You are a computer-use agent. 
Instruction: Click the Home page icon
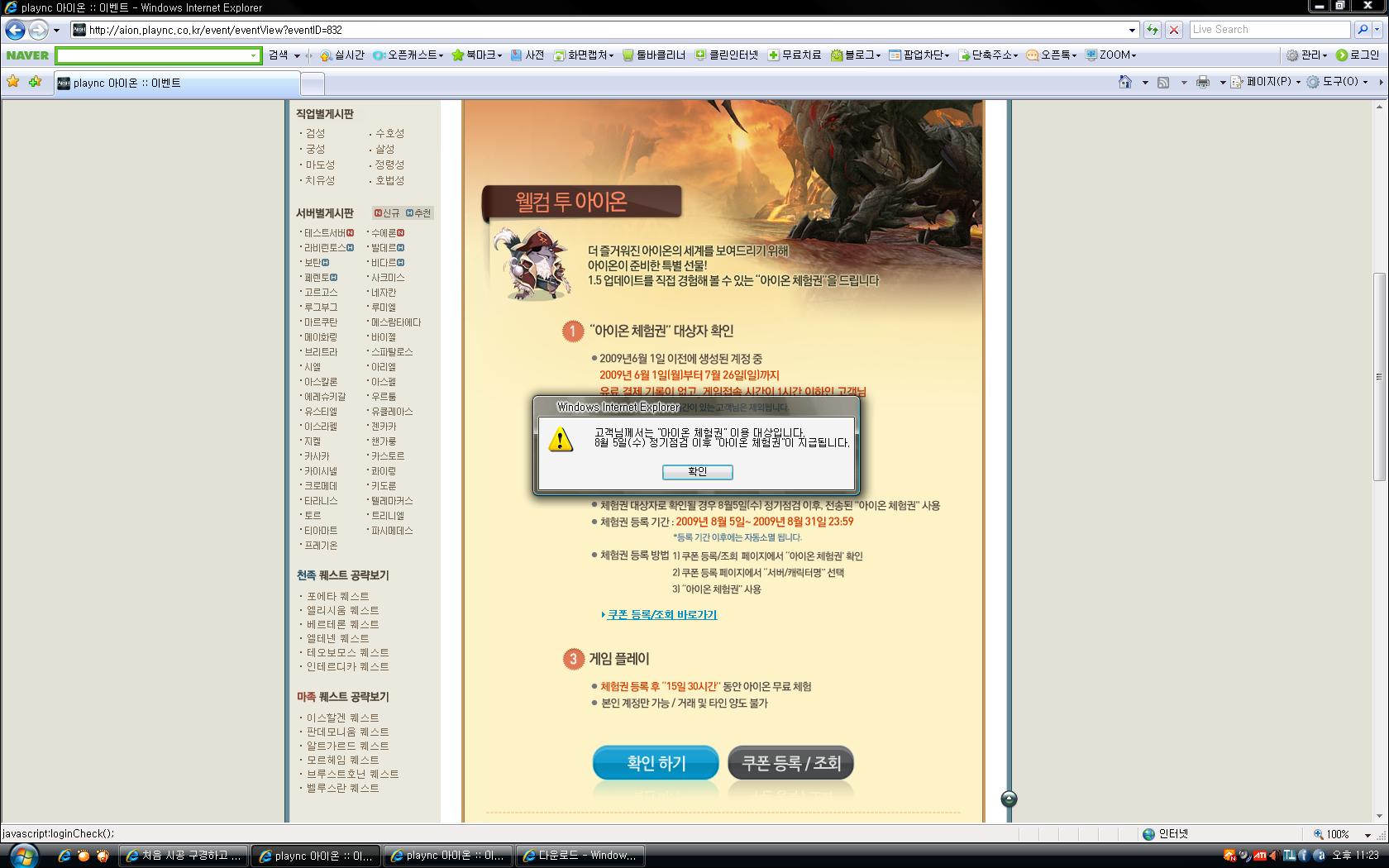point(1124,82)
